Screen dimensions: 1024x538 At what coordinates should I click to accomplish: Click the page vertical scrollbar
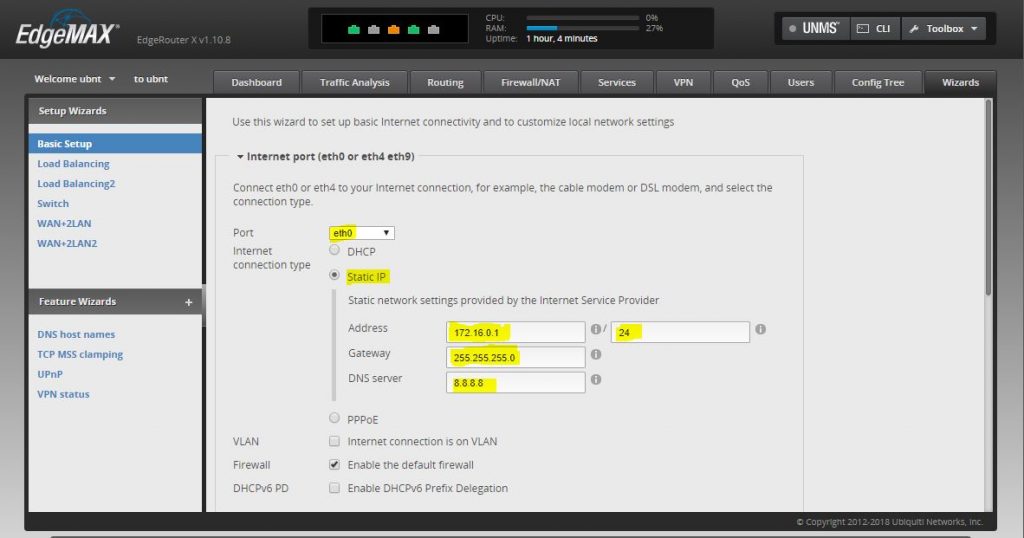tap(988, 196)
